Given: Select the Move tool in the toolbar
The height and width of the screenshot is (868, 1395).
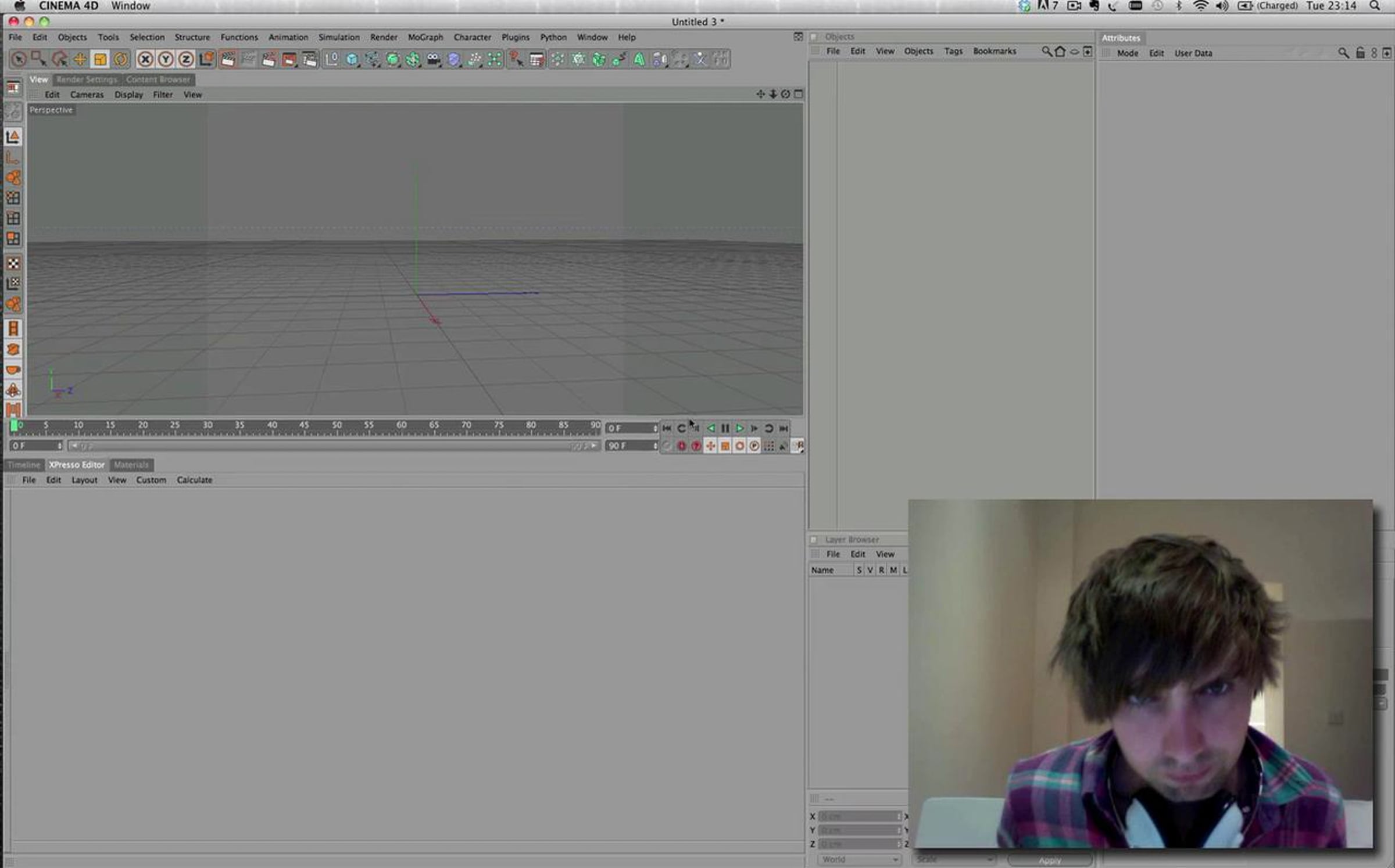Looking at the screenshot, I should (x=80, y=59).
